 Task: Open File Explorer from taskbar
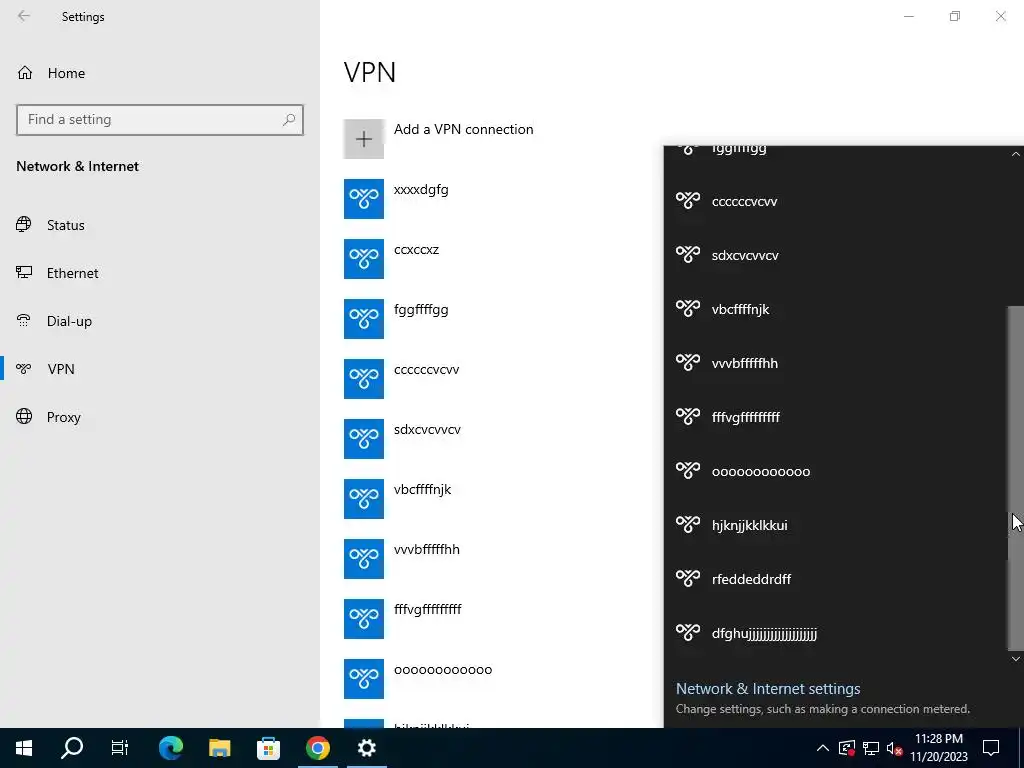[x=219, y=748]
